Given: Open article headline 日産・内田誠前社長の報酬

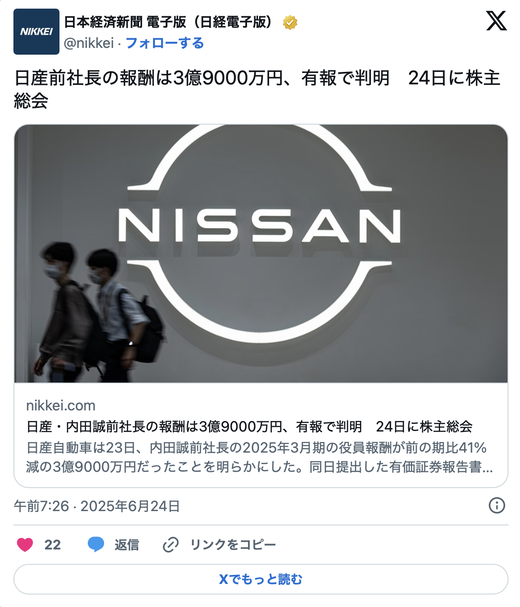Looking at the screenshot, I should 249,426.
